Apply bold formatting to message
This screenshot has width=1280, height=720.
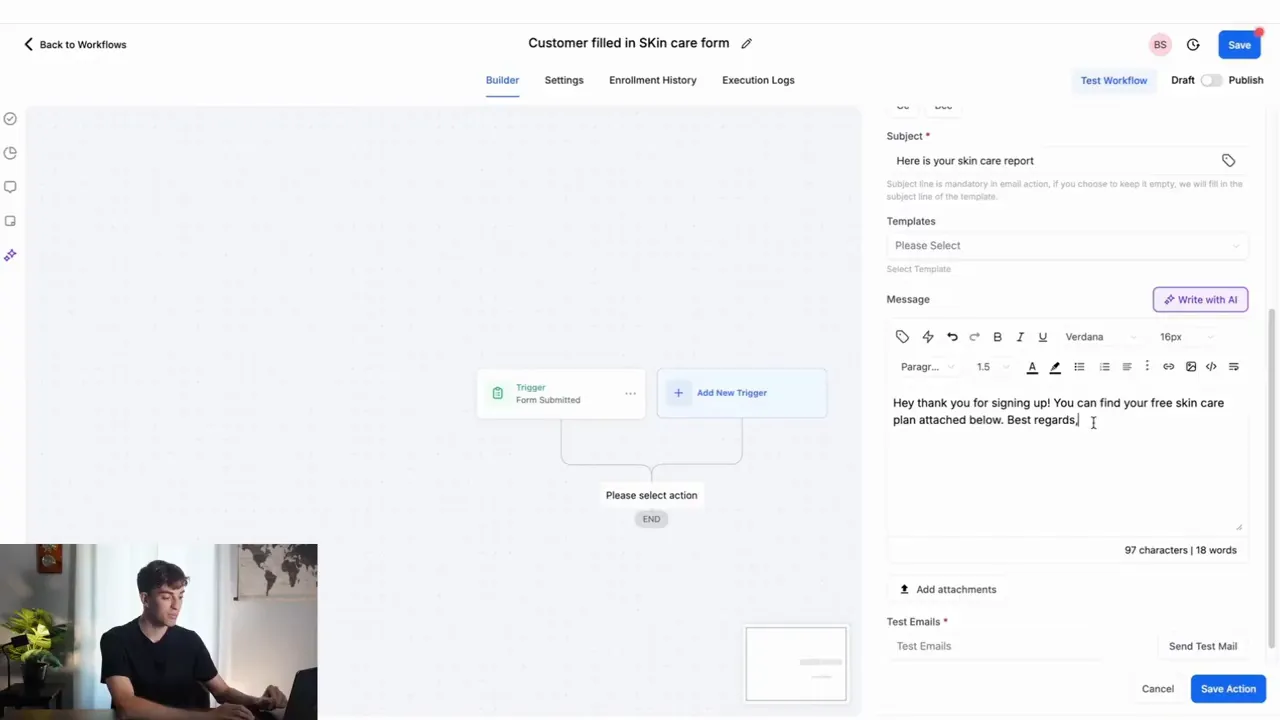coord(997,337)
